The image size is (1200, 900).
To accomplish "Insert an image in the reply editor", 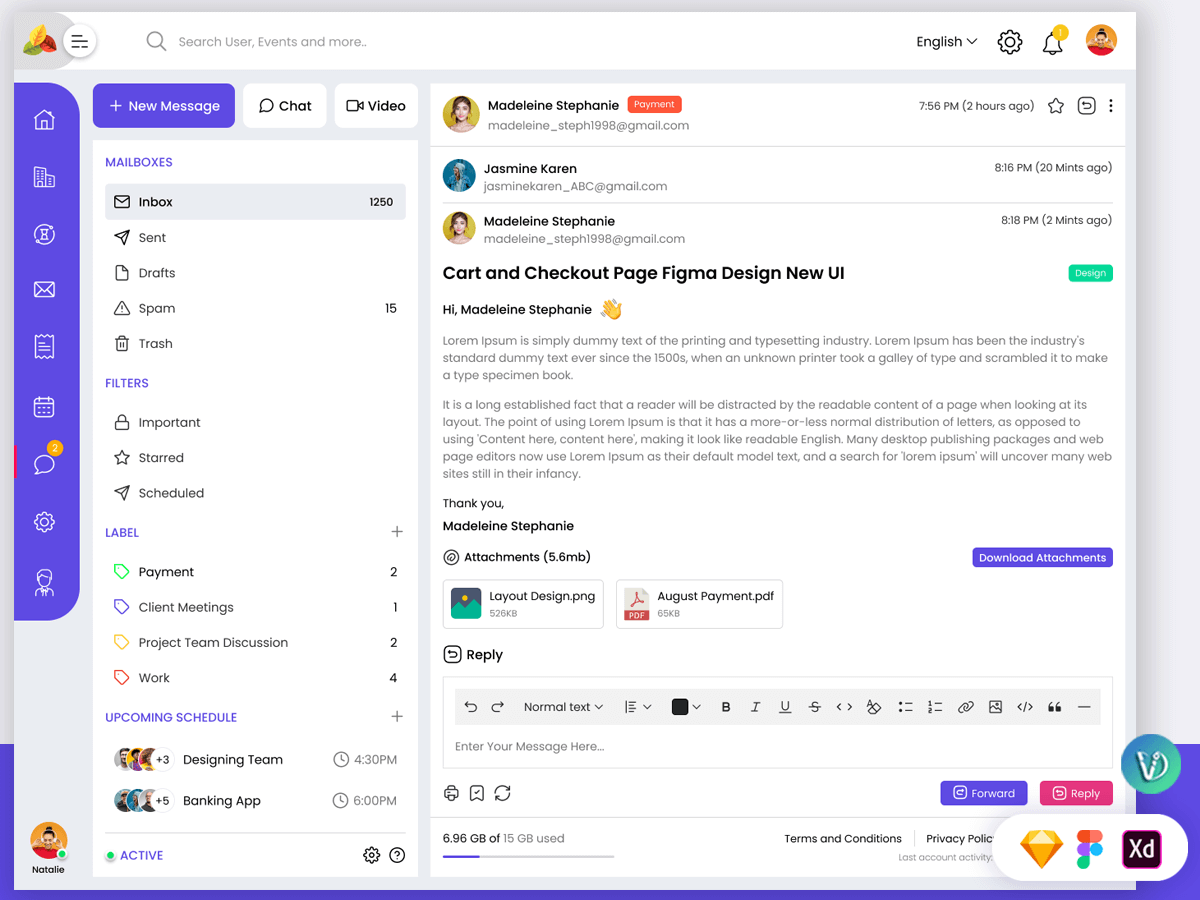I will (x=995, y=707).
